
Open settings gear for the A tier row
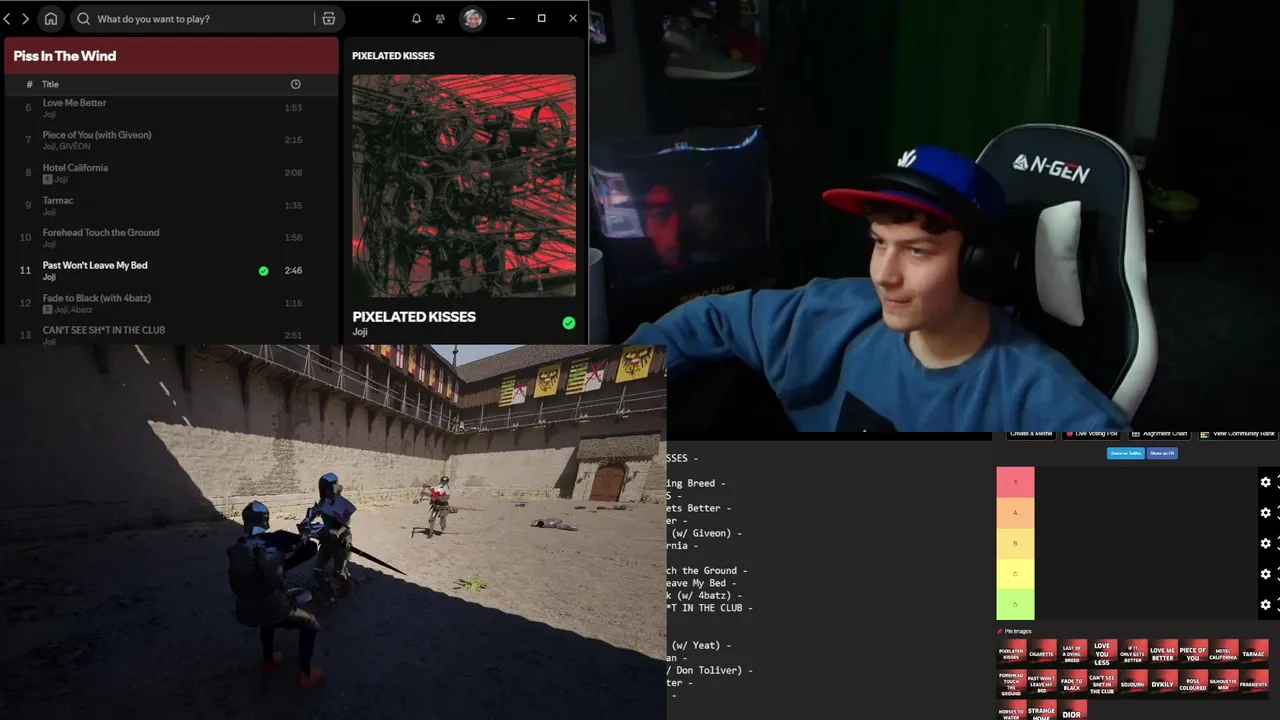(x=1266, y=513)
